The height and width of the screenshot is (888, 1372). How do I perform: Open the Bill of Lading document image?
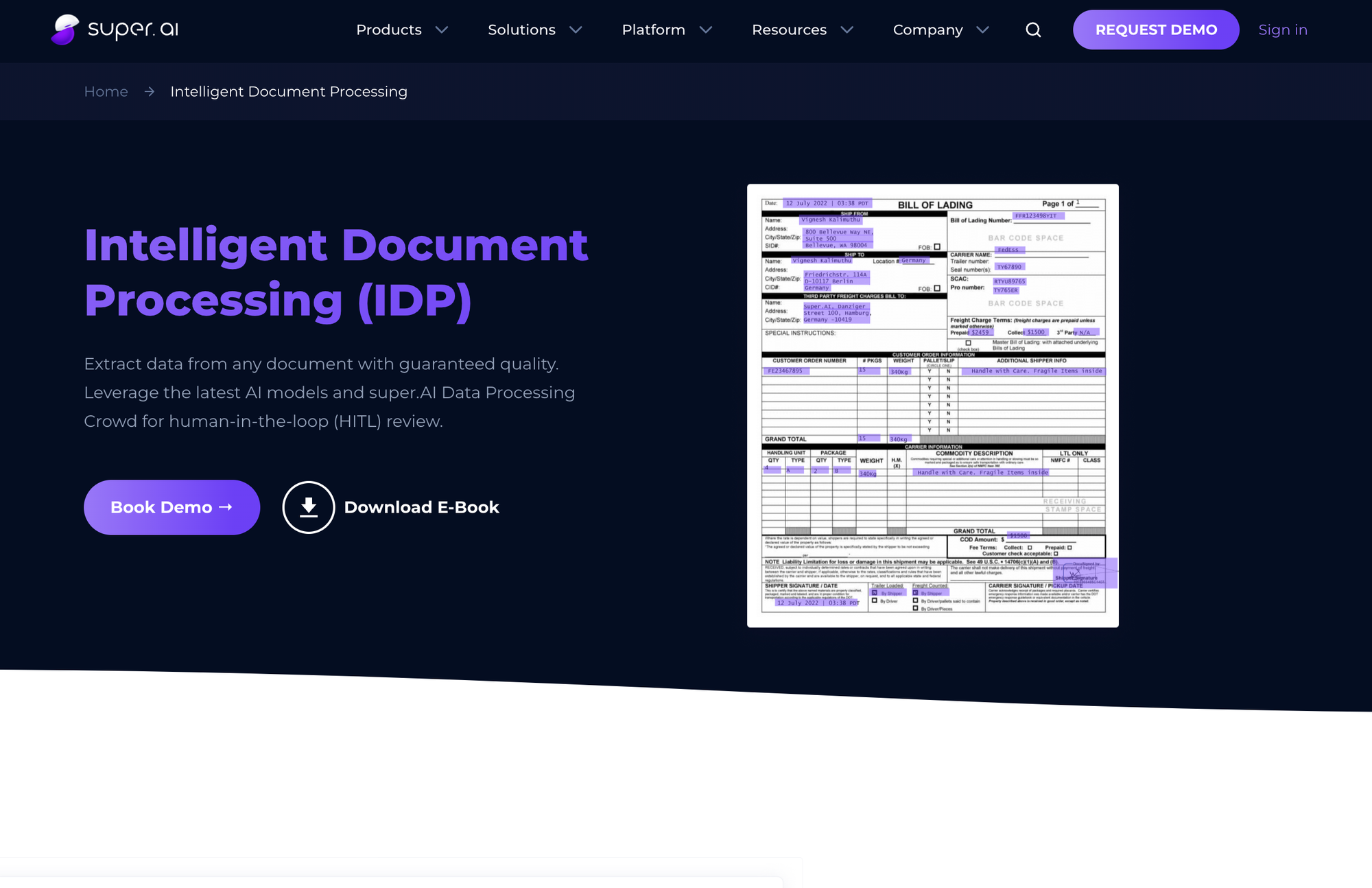pos(932,405)
